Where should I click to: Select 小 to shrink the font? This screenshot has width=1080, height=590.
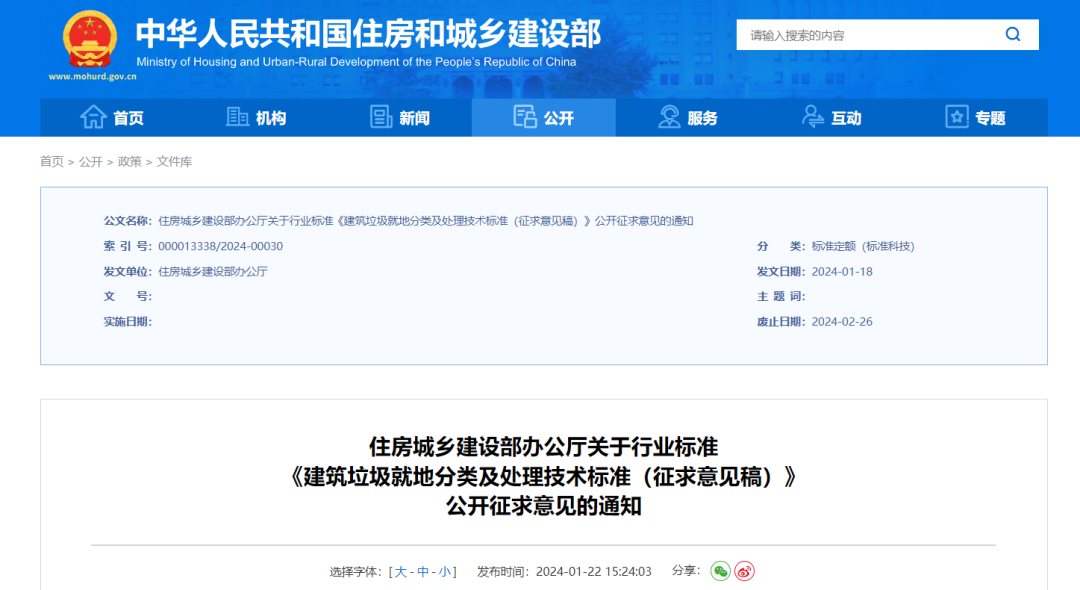(x=443, y=571)
